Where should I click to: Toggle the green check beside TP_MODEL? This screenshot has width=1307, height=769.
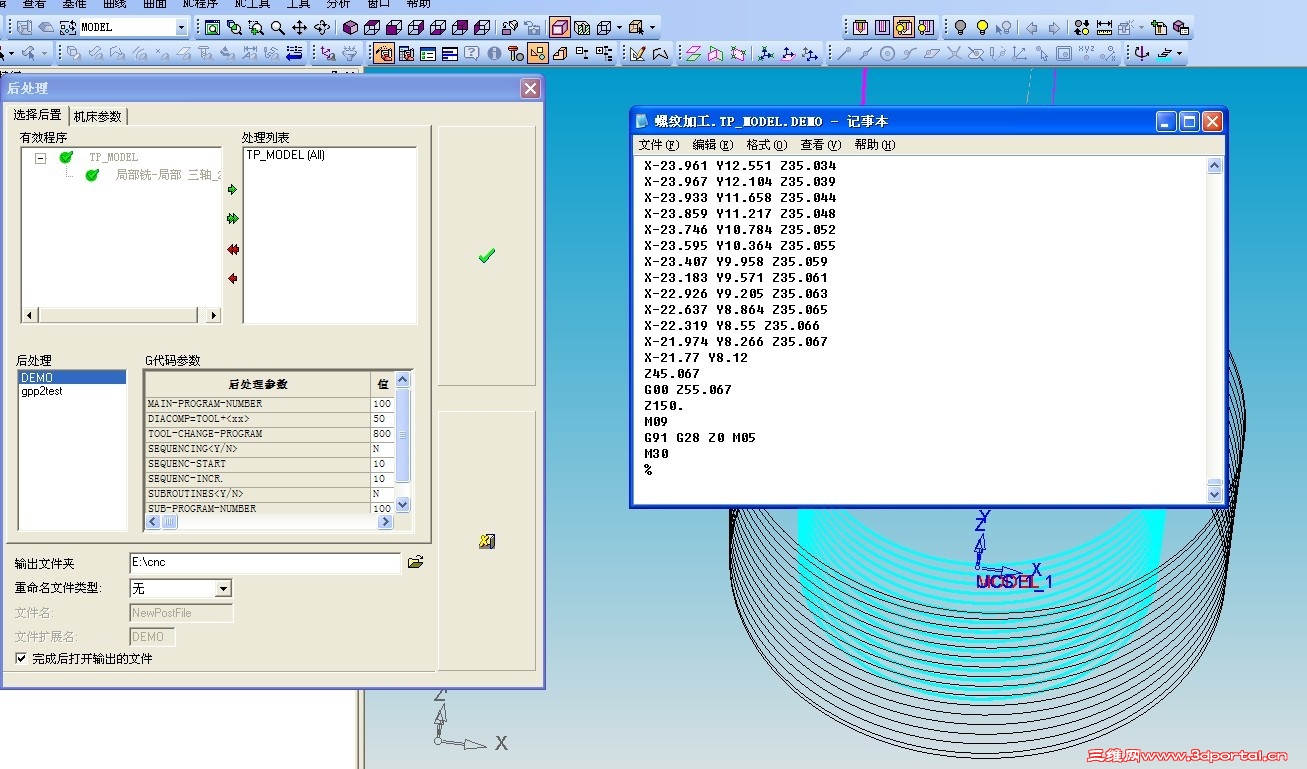tap(66, 157)
